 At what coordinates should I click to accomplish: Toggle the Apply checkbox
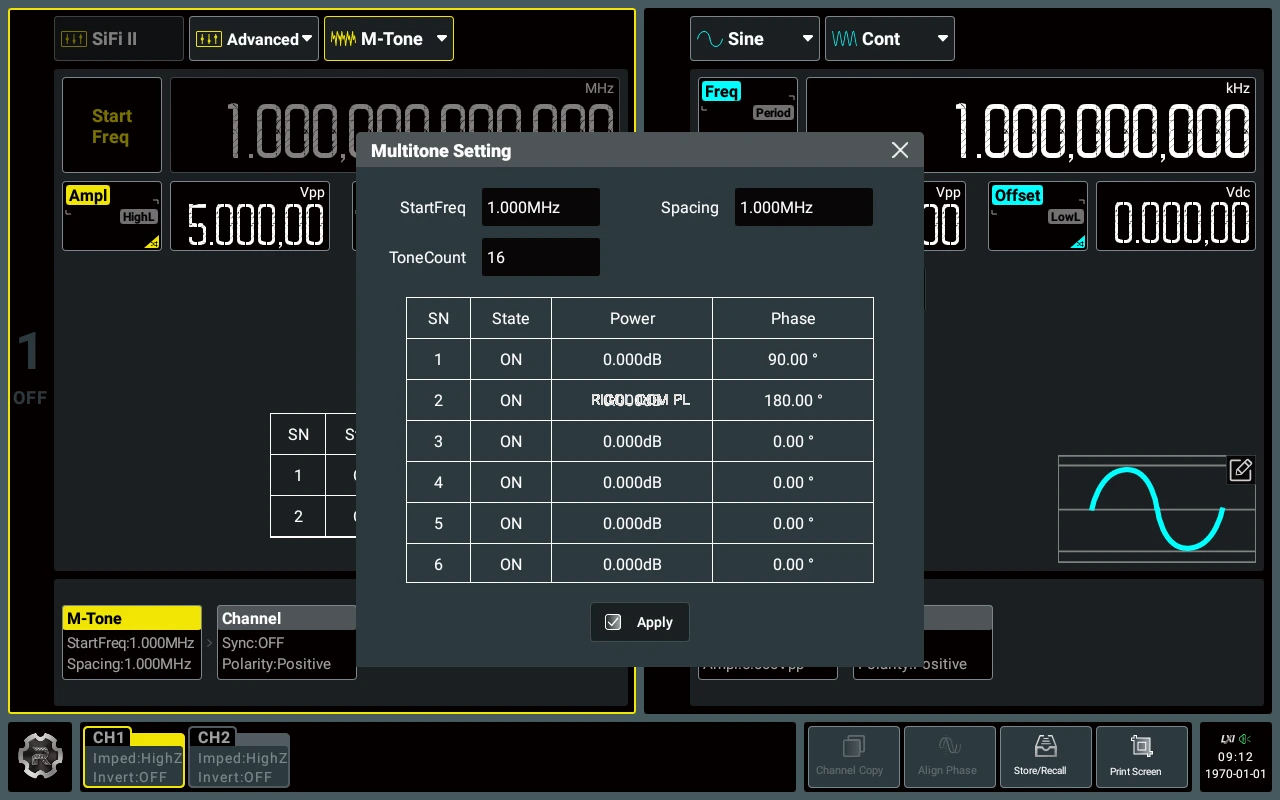click(613, 622)
